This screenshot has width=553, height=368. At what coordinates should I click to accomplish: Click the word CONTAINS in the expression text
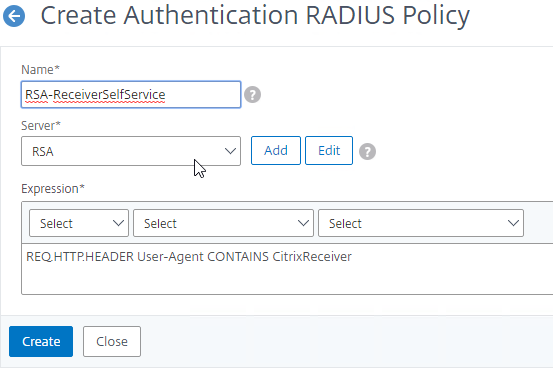pyautogui.click(x=238, y=257)
